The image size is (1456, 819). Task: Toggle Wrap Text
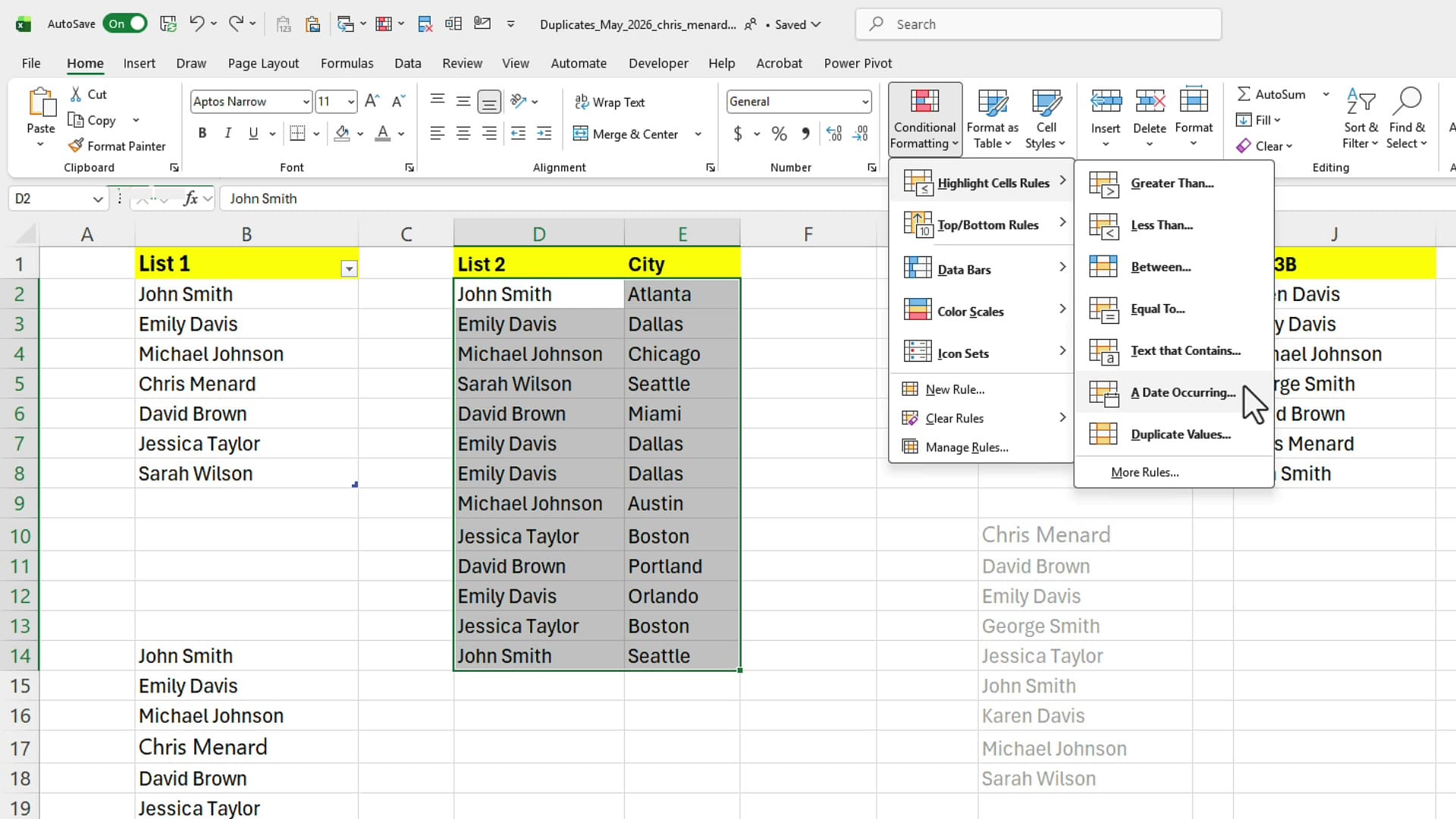point(610,102)
